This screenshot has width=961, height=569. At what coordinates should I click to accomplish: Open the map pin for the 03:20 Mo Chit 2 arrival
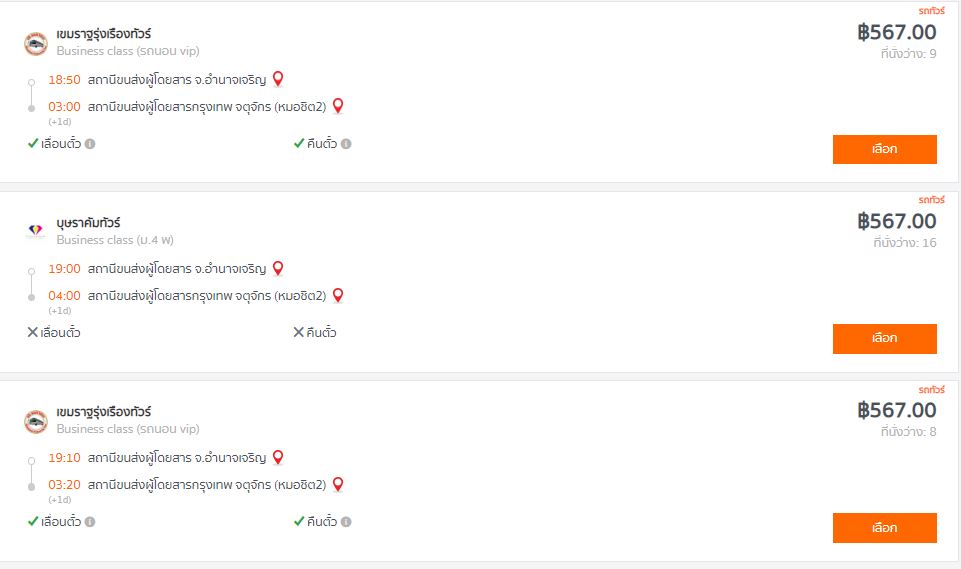[x=338, y=484]
